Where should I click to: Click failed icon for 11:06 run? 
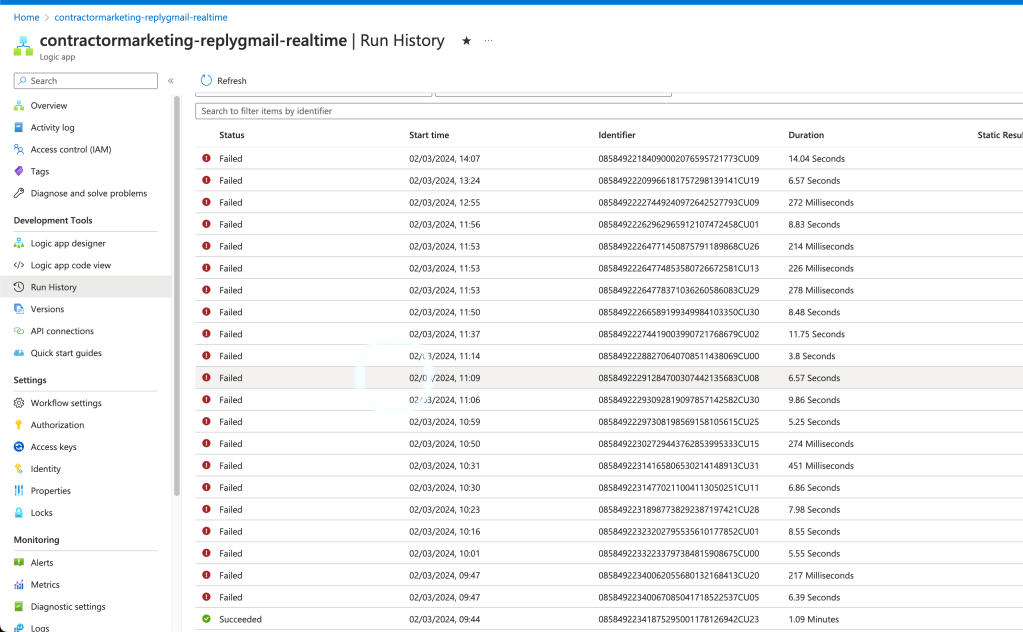point(206,400)
